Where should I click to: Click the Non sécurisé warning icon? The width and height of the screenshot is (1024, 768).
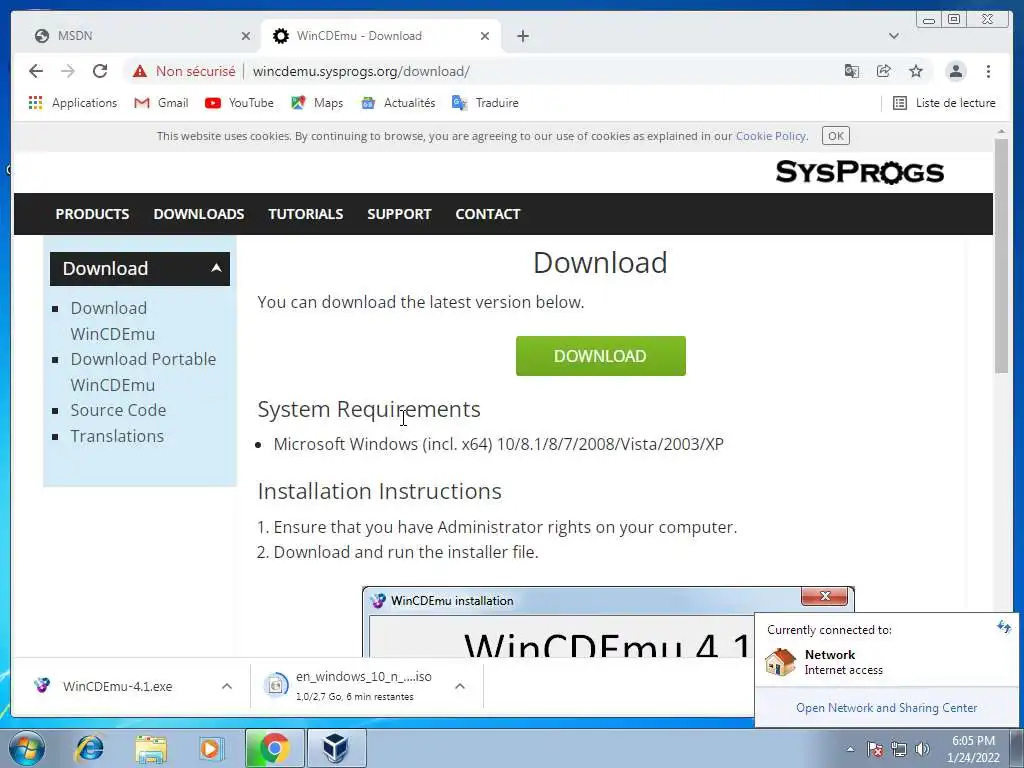point(140,71)
